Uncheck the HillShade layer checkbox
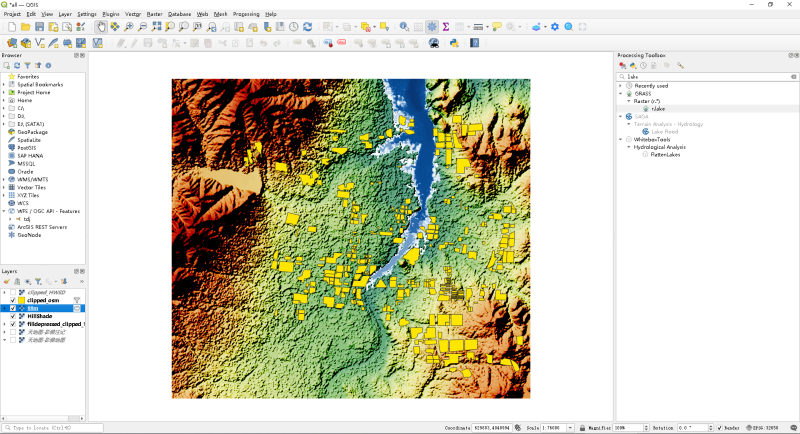This screenshot has height=434, width=800. tap(13, 316)
